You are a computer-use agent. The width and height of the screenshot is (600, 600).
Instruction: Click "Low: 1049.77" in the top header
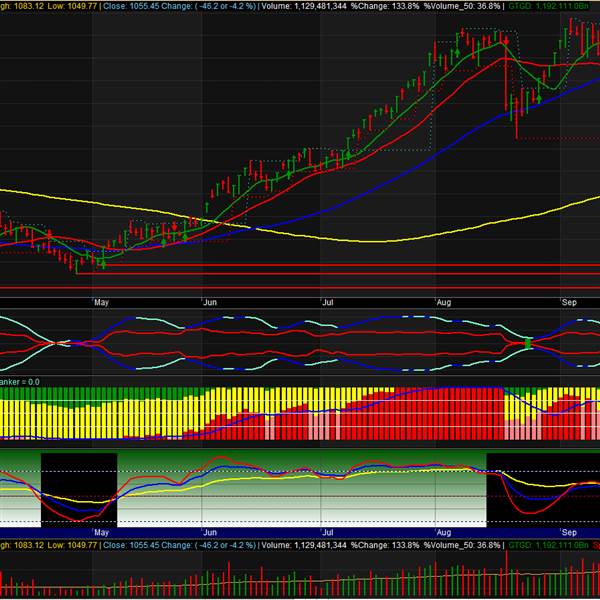coord(72,6)
